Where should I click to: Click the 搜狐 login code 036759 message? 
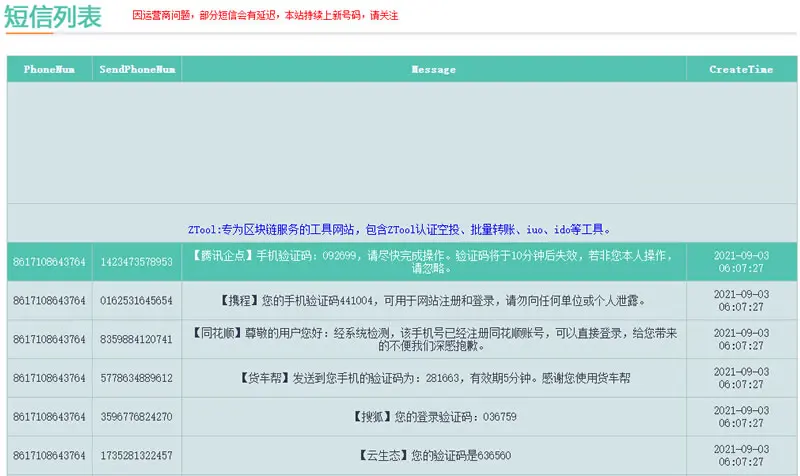(x=434, y=417)
